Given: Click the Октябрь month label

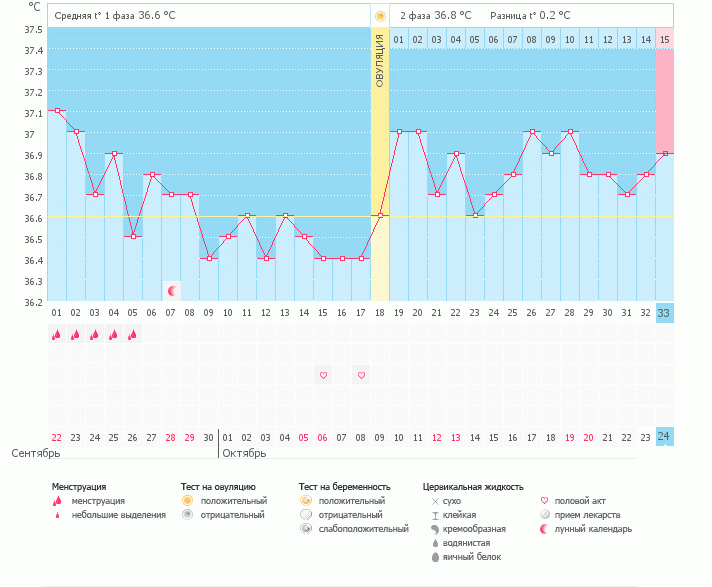Looking at the screenshot, I should [x=246, y=453].
